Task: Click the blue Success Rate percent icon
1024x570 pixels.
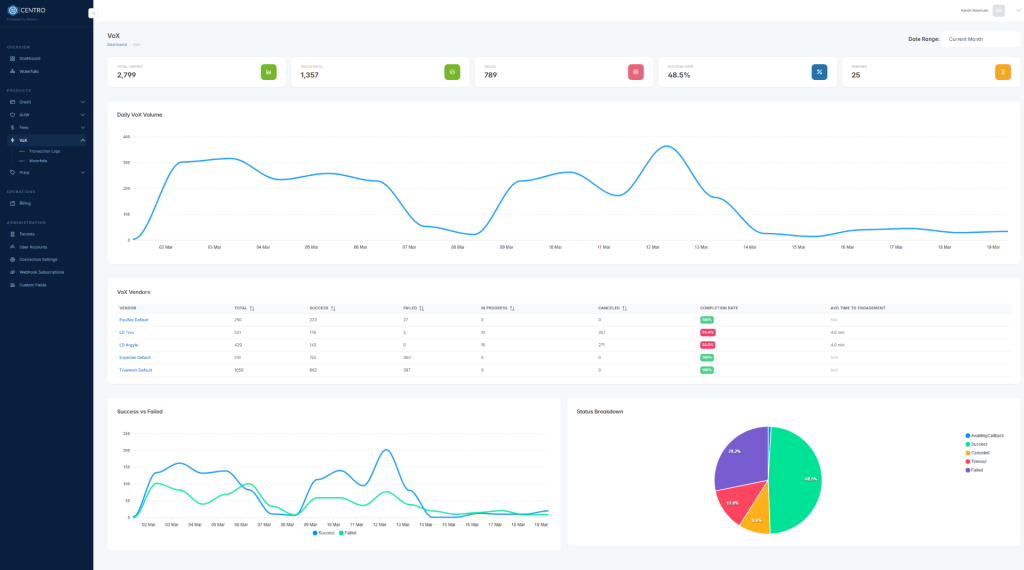Action: point(819,72)
